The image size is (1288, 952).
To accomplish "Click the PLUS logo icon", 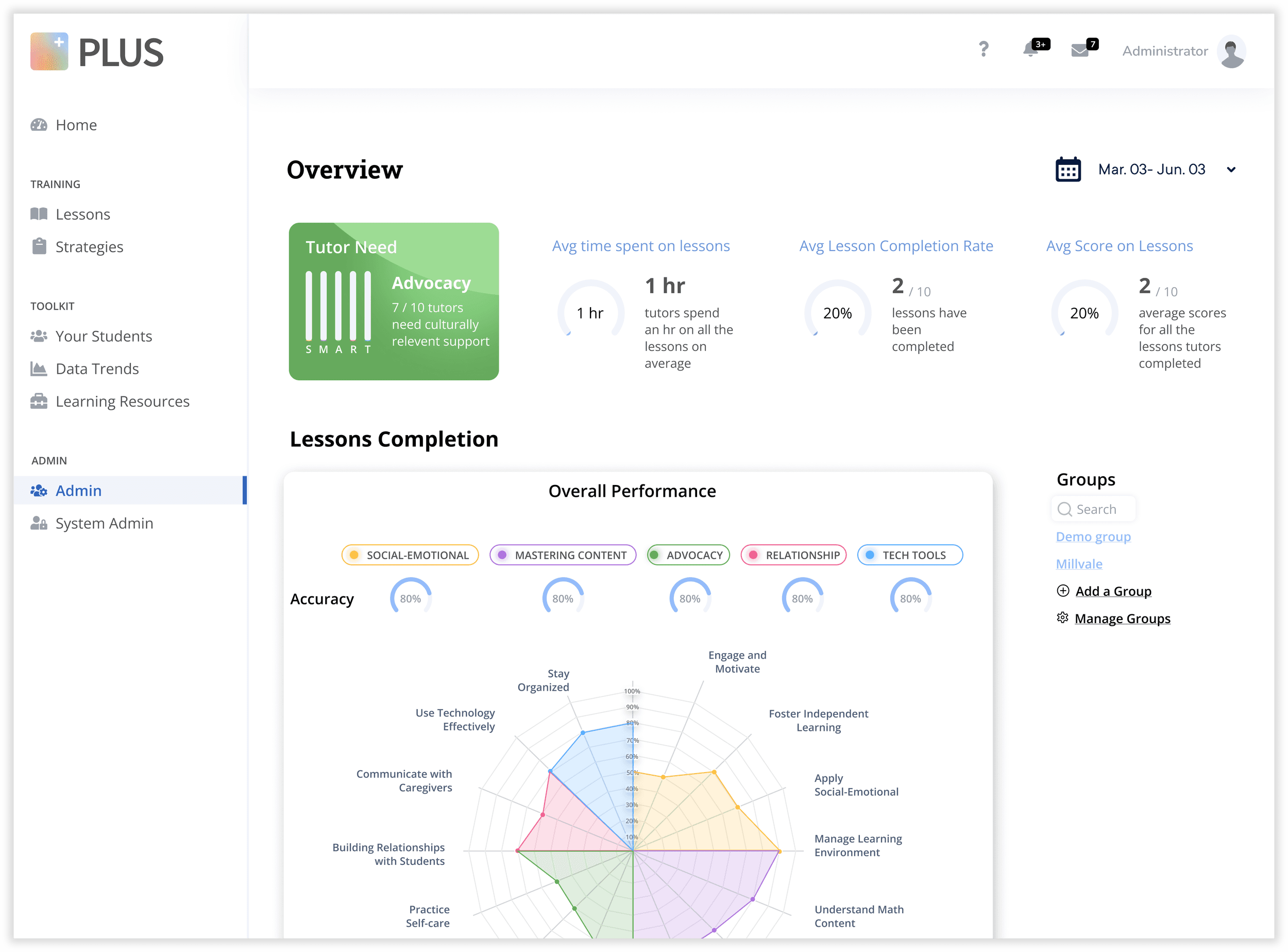I will tap(49, 52).
